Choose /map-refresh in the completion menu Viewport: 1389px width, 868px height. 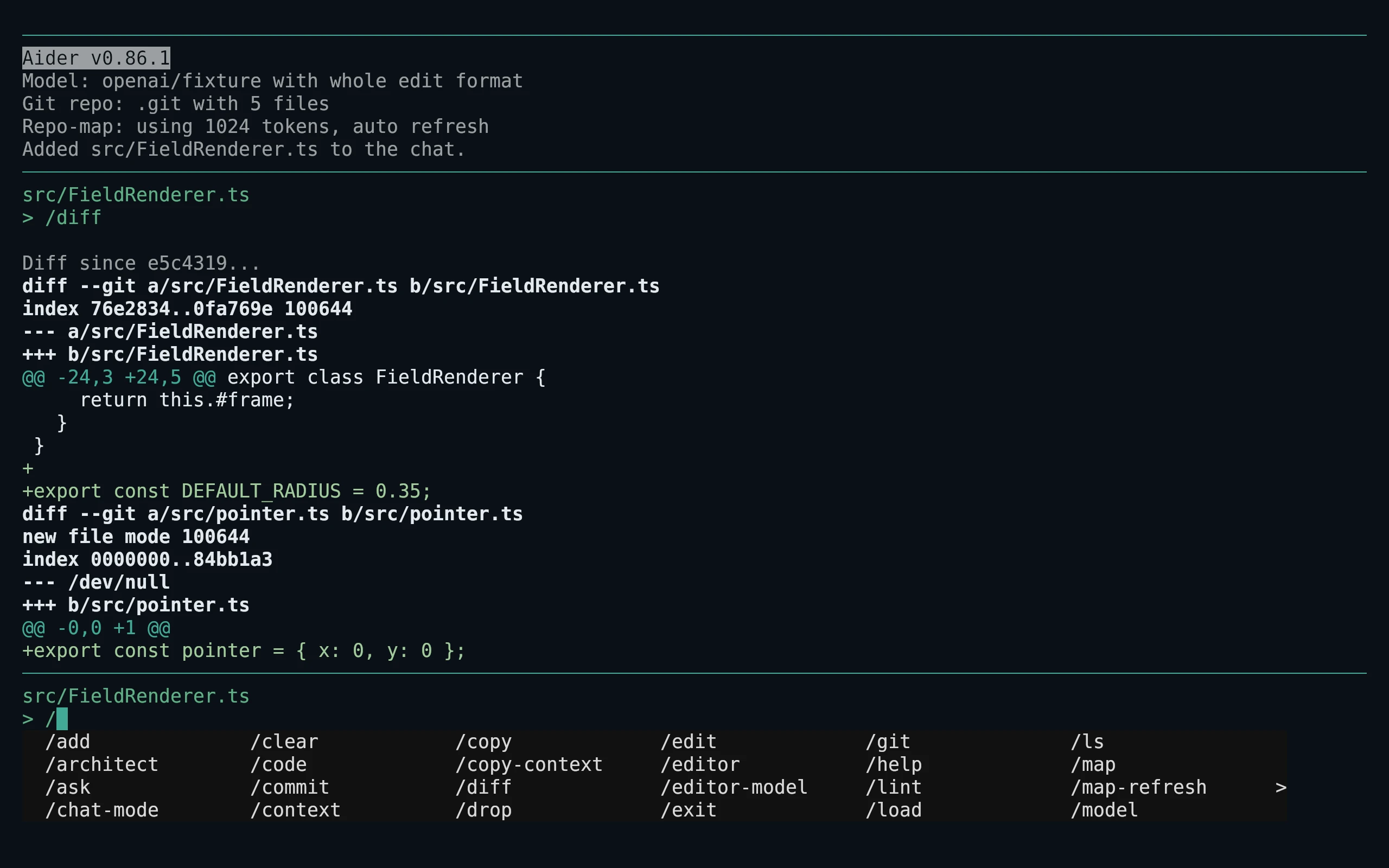(1139, 788)
